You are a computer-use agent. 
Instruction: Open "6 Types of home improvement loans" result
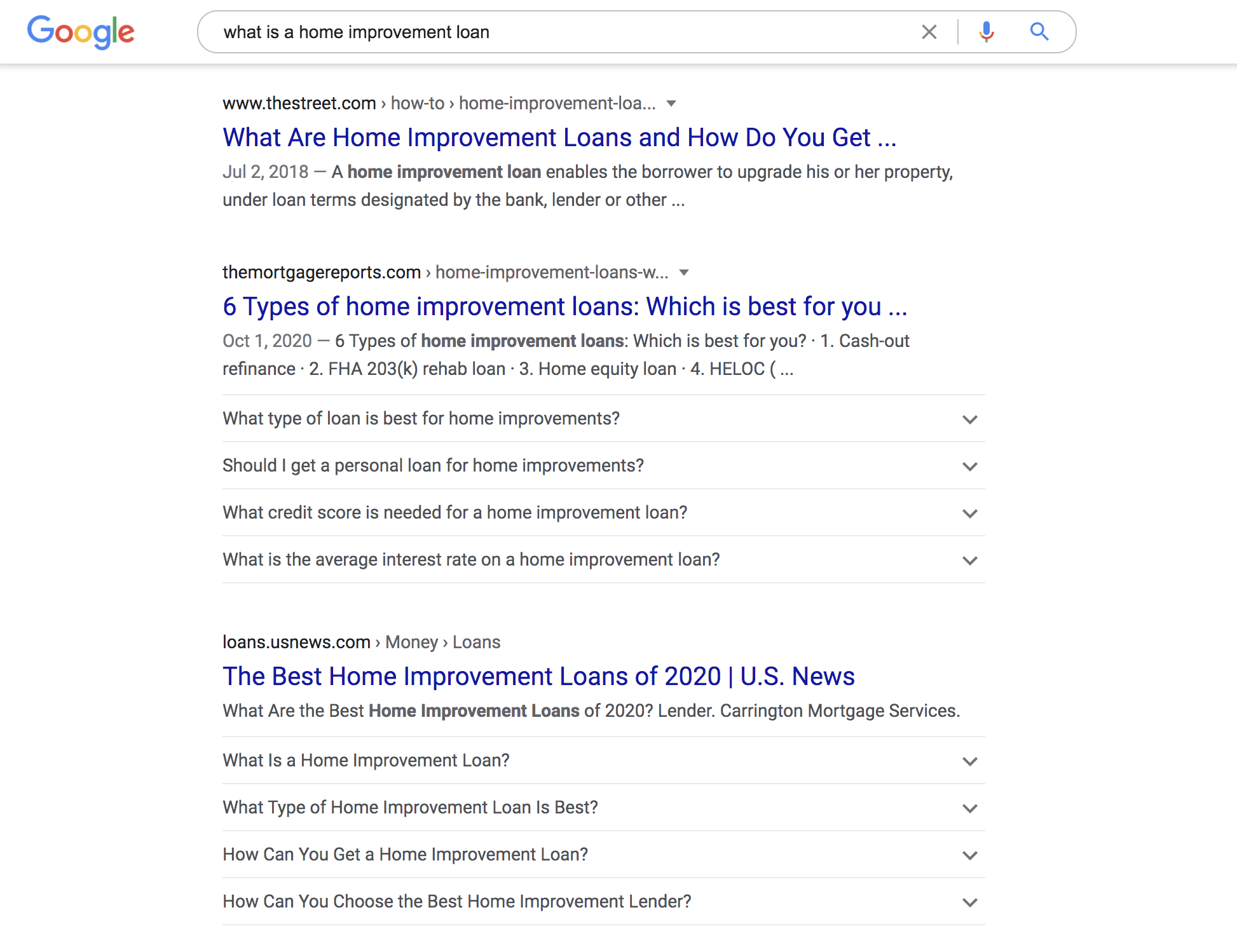[564, 307]
